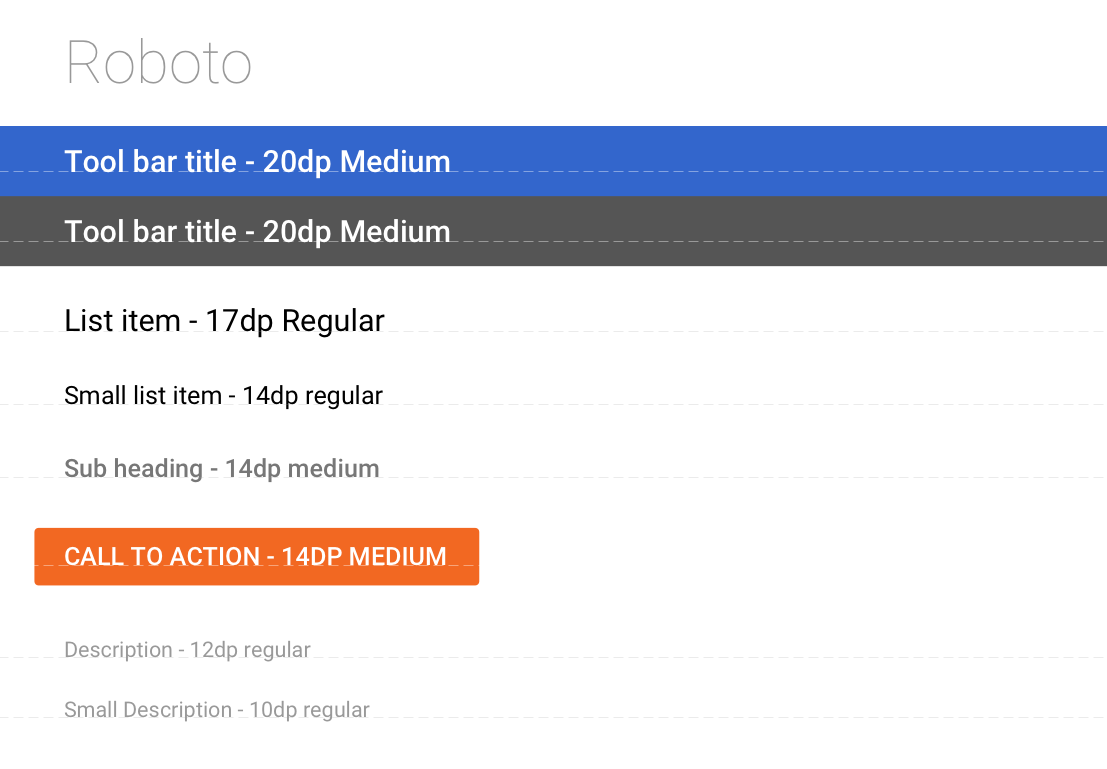Viewport: 1107px width, 769px height.
Task: Click 'List item - 17dp Regular' text
Action: tap(224, 321)
